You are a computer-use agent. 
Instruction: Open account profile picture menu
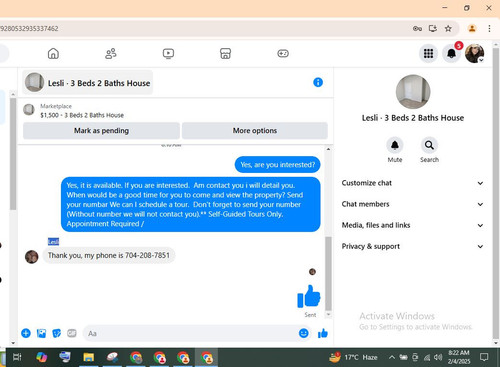point(475,53)
